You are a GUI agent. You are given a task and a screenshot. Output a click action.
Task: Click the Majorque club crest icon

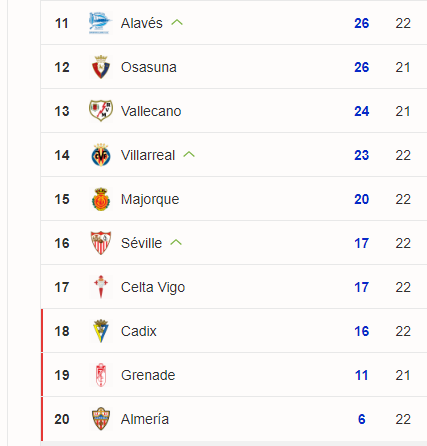(101, 199)
